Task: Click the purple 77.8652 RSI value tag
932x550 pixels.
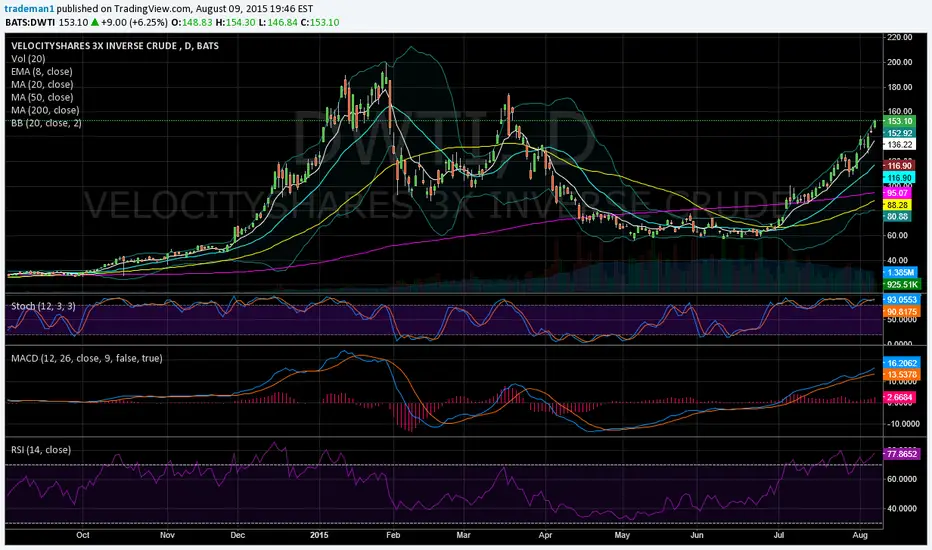Action: click(902, 454)
